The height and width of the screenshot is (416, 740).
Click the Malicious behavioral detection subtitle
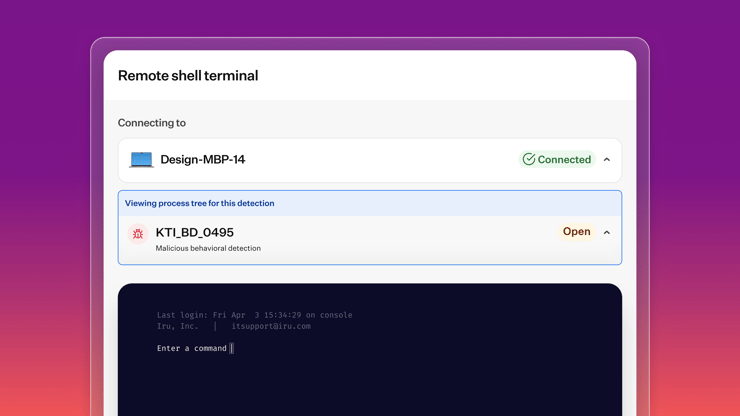(x=208, y=248)
